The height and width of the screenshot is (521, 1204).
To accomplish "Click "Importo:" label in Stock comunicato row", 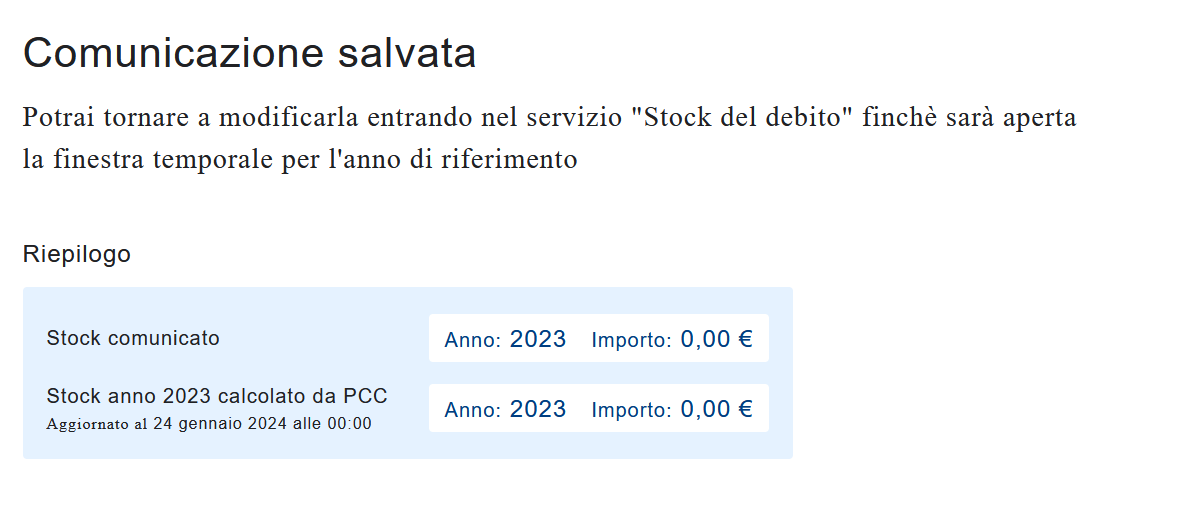I will 631,340.
